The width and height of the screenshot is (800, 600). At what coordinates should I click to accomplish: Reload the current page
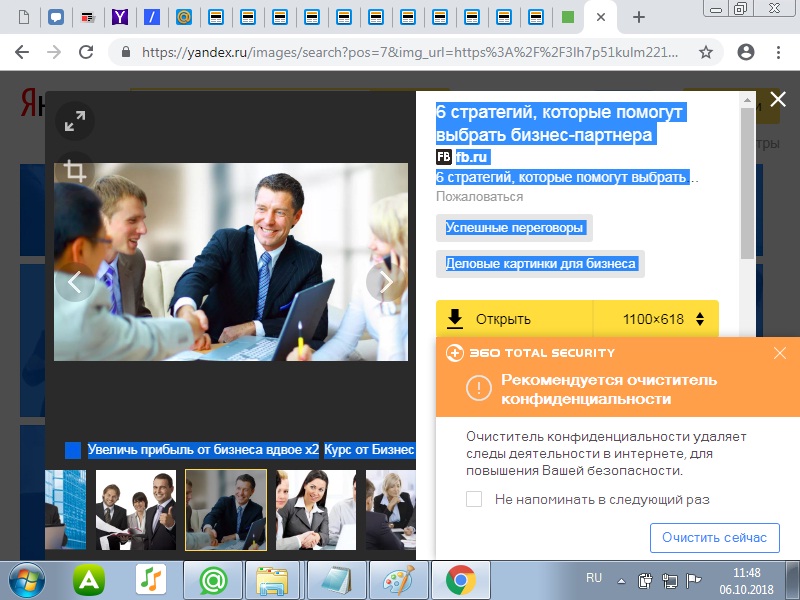point(86,52)
